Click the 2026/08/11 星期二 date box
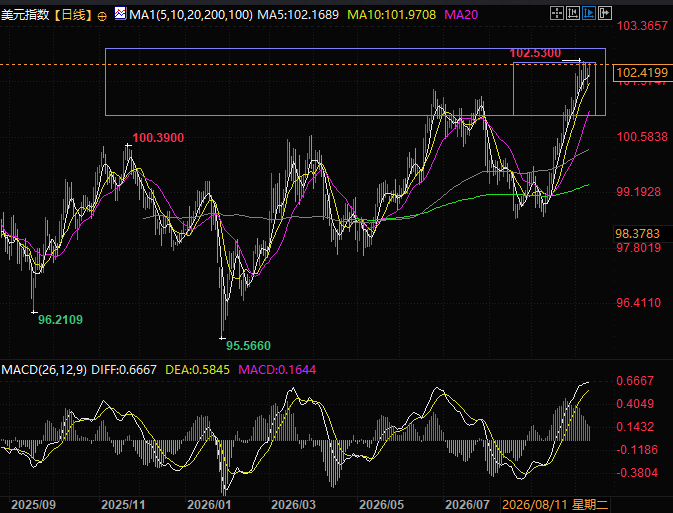 tap(555, 505)
